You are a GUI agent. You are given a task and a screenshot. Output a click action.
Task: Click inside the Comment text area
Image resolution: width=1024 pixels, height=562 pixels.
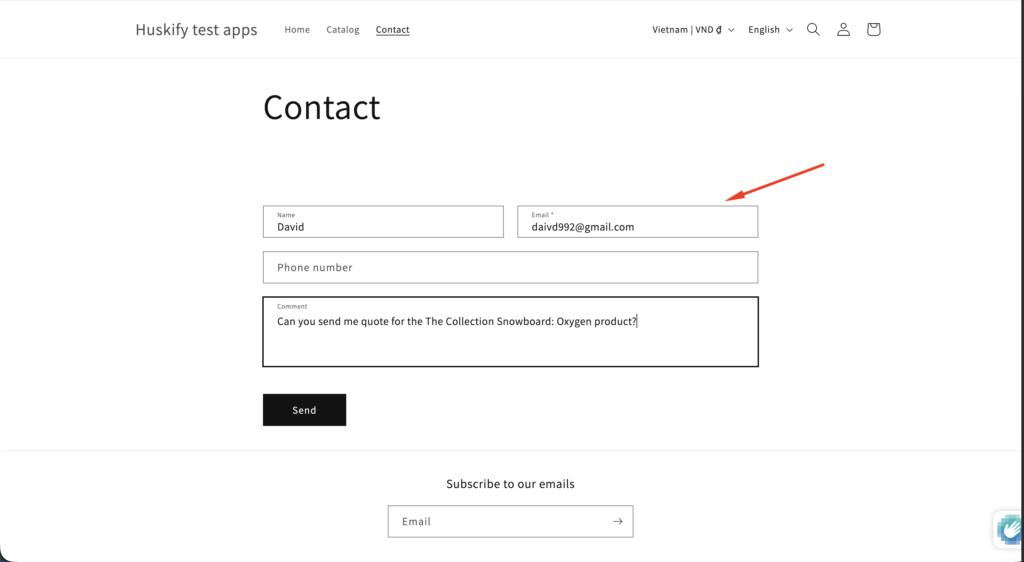pos(510,342)
